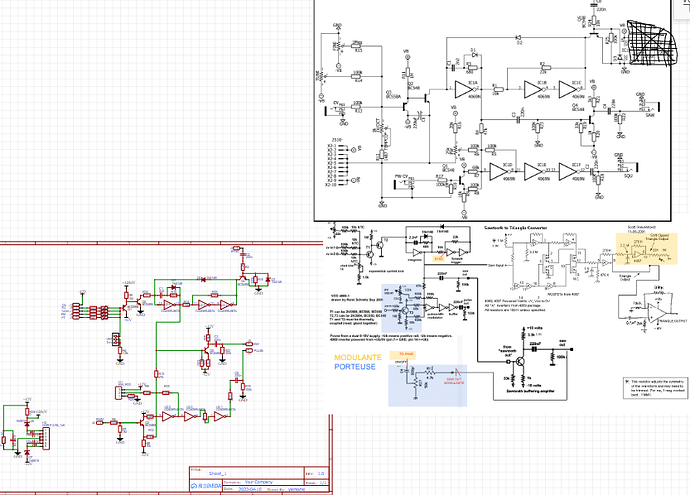This screenshot has height=495, width=690.
Task: Click the 2023-04-10 date field
Action: (250, 489)
